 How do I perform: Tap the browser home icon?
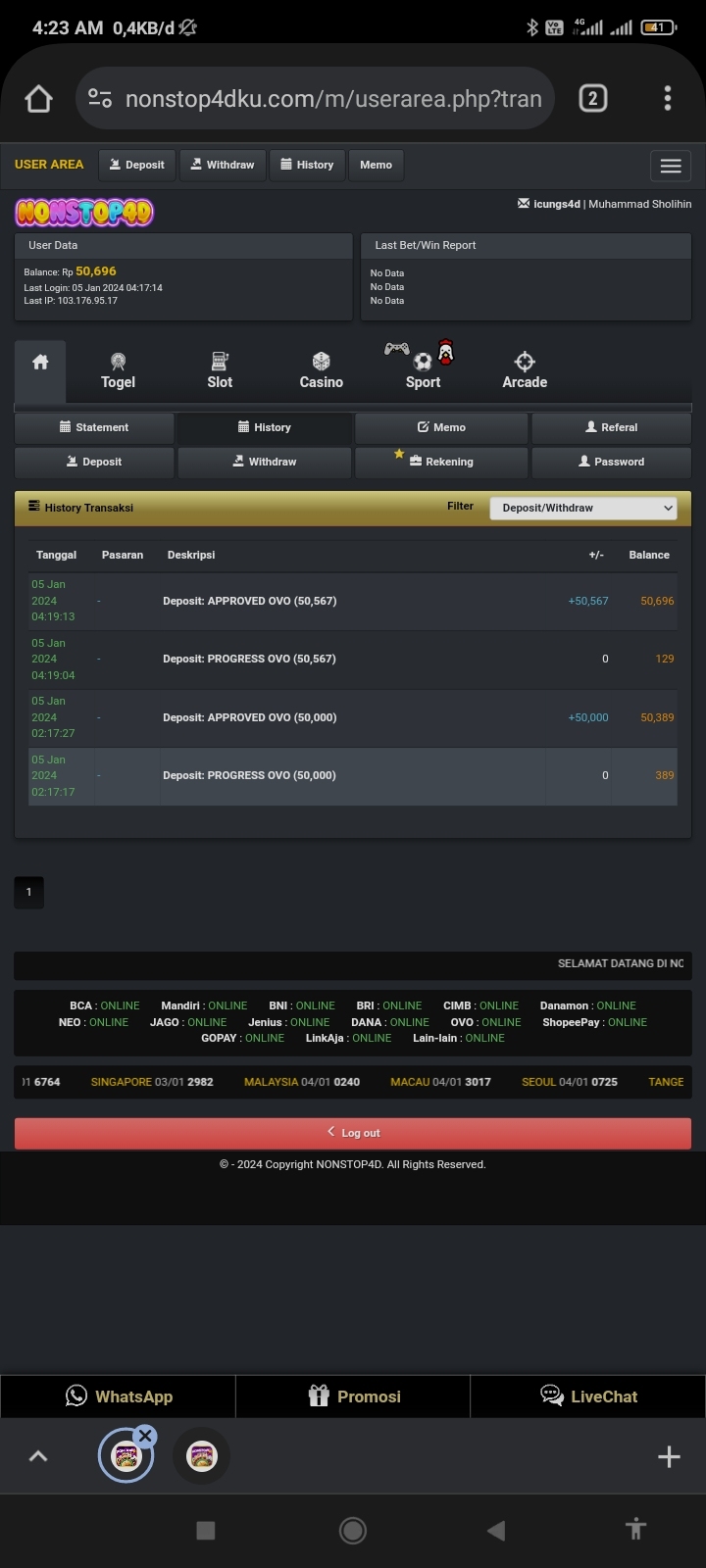coord(38,99)
